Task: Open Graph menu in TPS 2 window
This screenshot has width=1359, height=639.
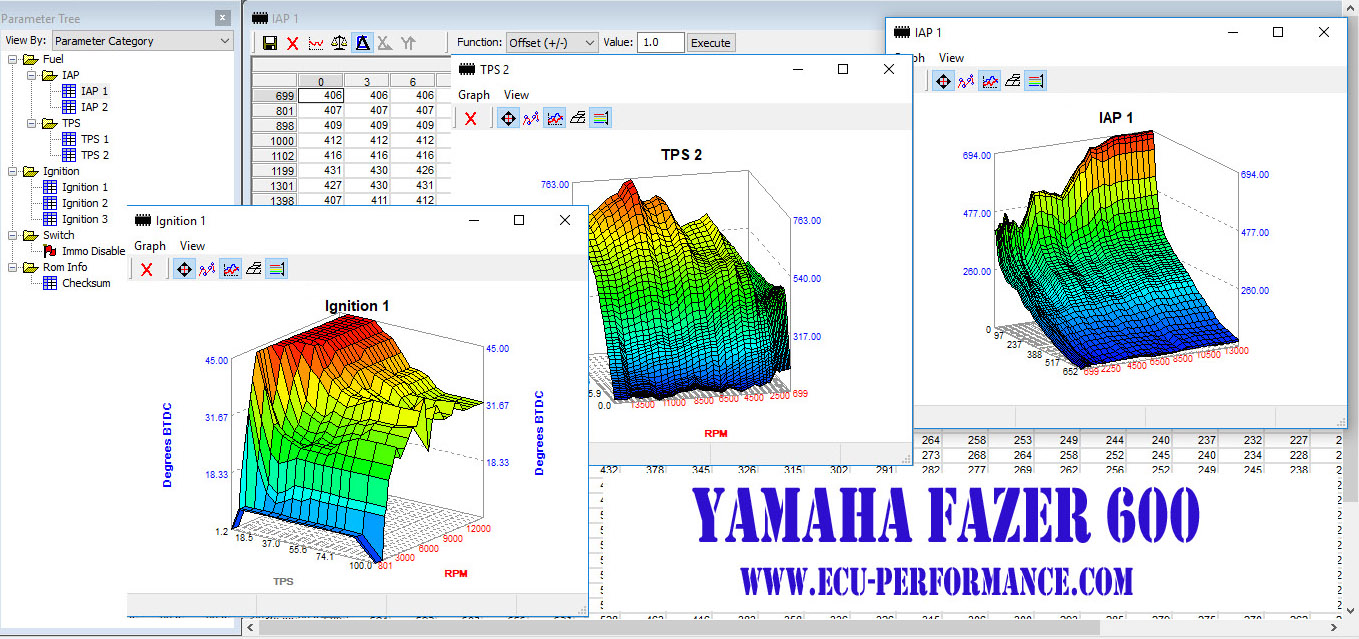Action: click(474, 95)
